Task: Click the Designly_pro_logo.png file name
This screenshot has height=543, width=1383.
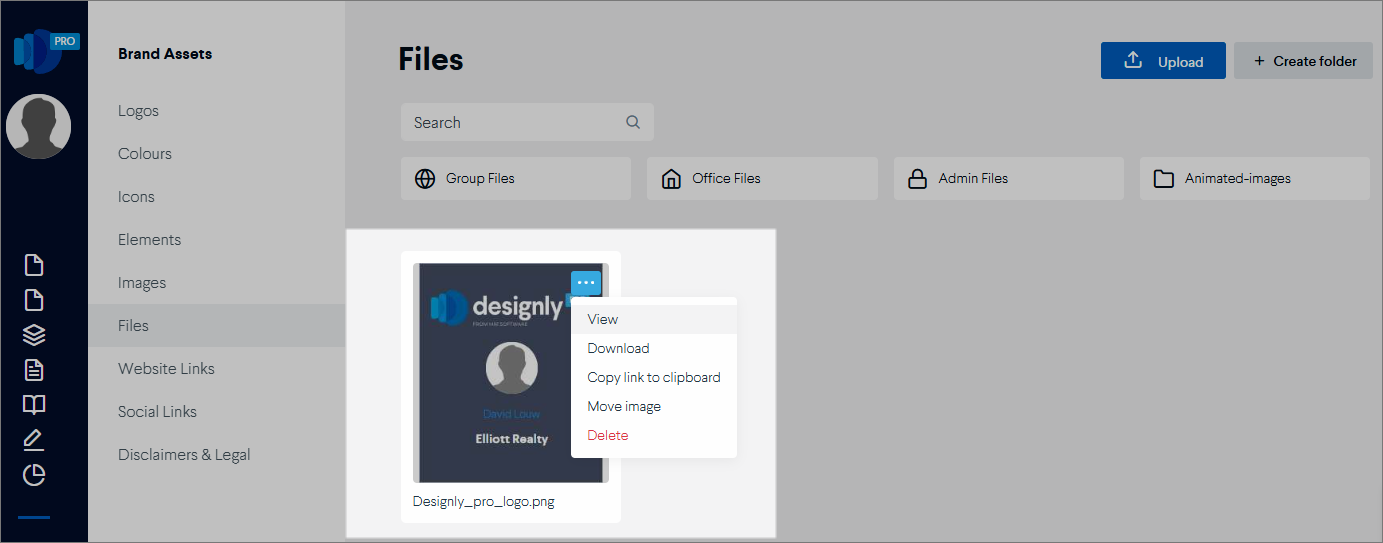Action: 483,502
